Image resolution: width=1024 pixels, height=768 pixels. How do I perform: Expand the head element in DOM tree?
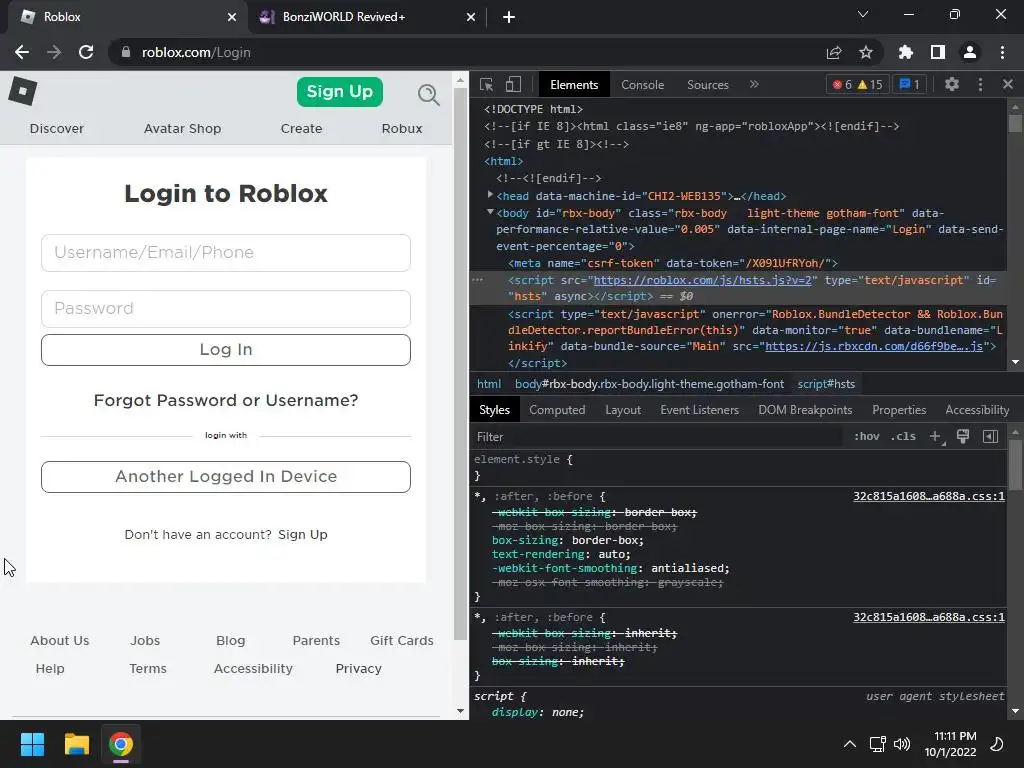[x=490, y=195]
